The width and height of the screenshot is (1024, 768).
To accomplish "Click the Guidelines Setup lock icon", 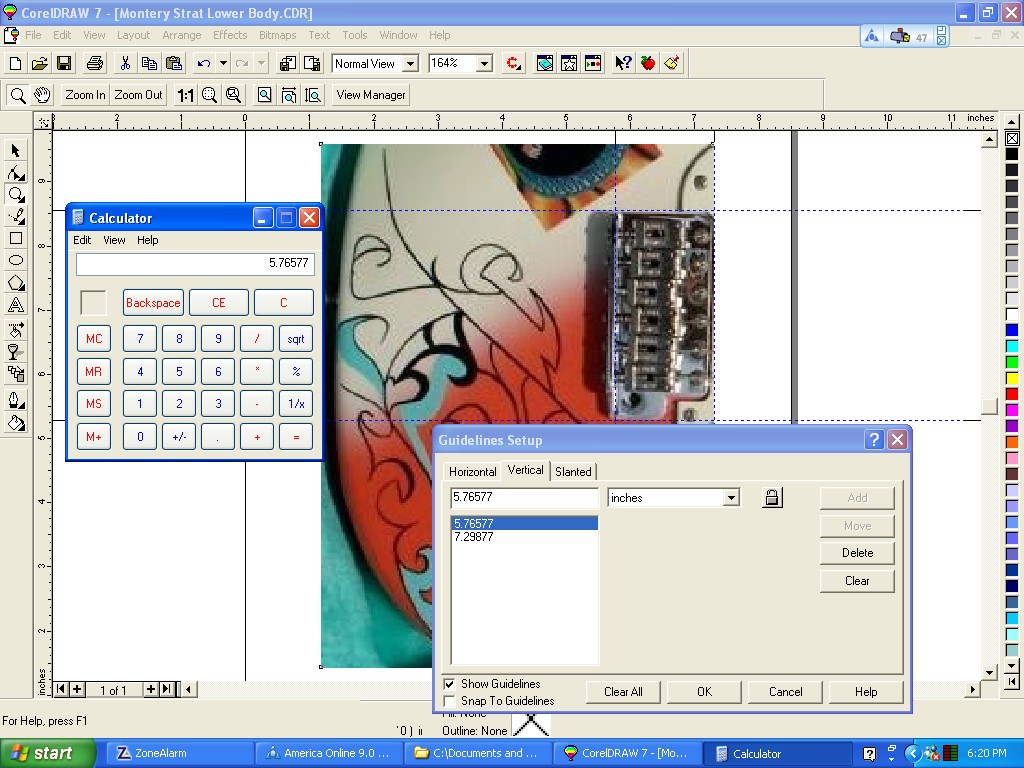I will 772,498.
